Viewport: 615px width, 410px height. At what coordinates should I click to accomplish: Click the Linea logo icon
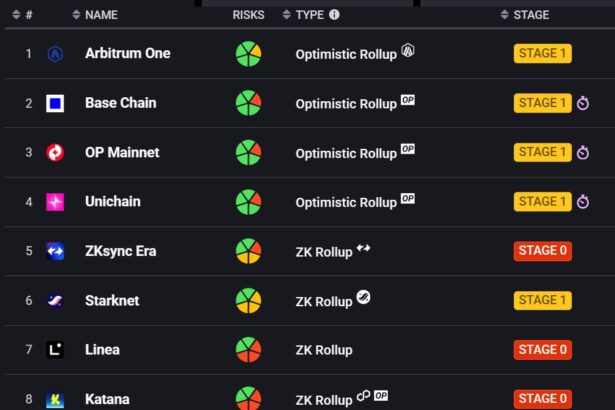pos(55,350)
